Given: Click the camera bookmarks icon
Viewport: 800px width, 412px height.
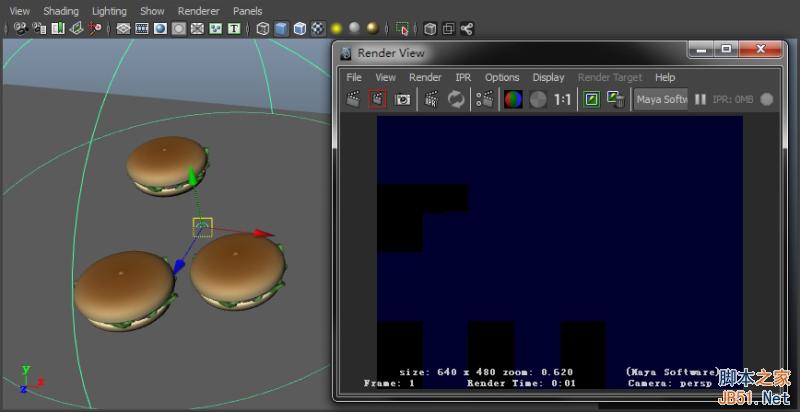Looking at the screenshot, I should coord(58,28).
